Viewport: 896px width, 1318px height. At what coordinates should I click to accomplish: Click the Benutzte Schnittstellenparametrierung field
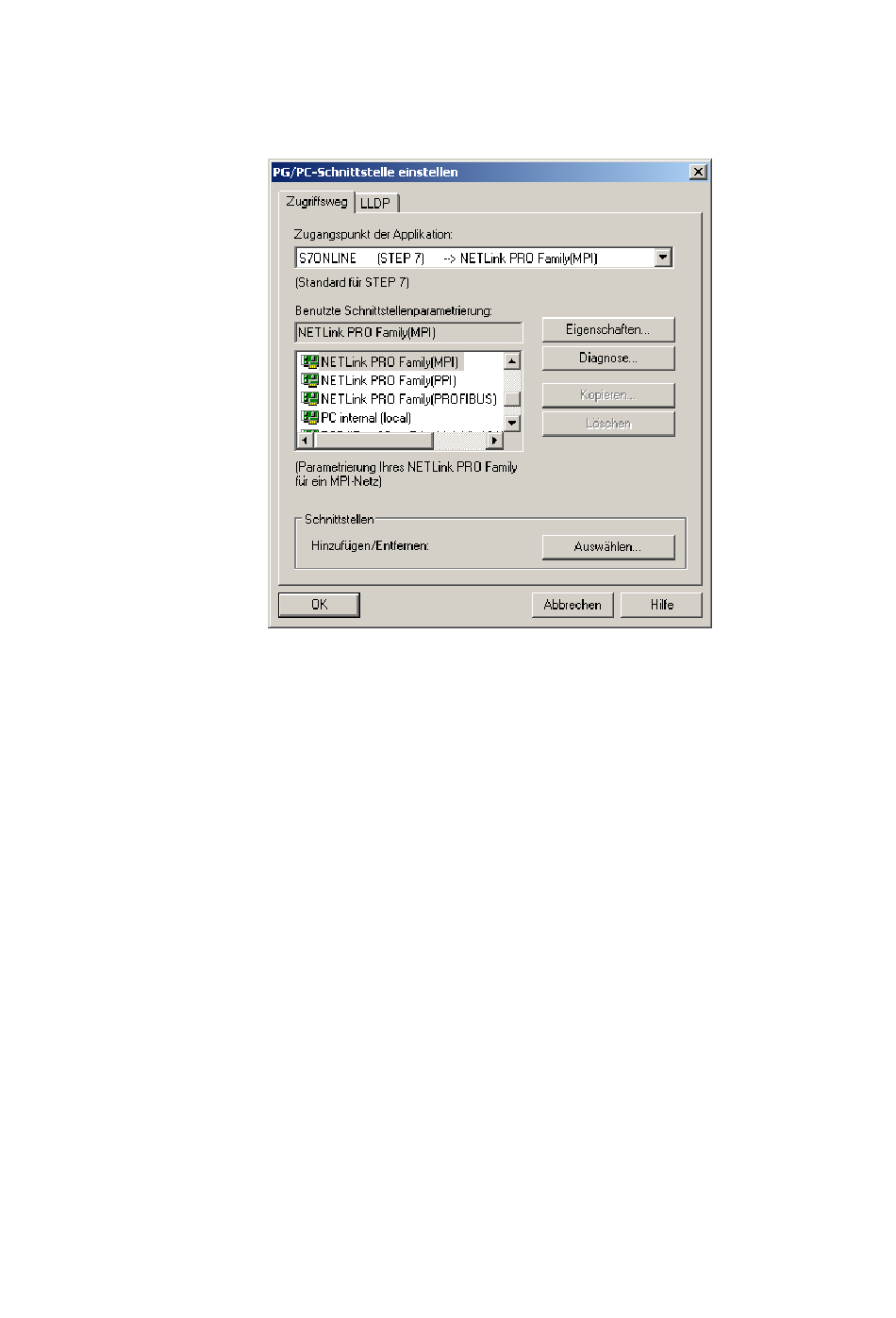click(x=408, y=332)
